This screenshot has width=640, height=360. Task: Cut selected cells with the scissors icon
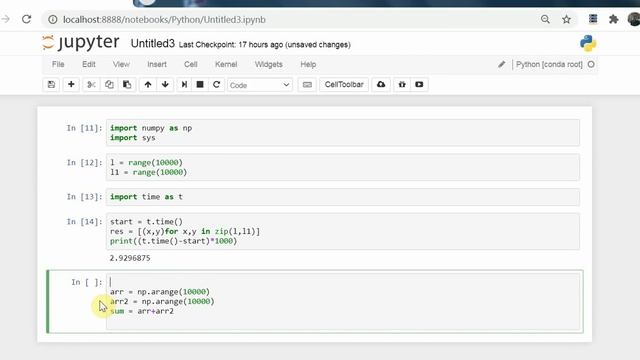tap(91, 84)
